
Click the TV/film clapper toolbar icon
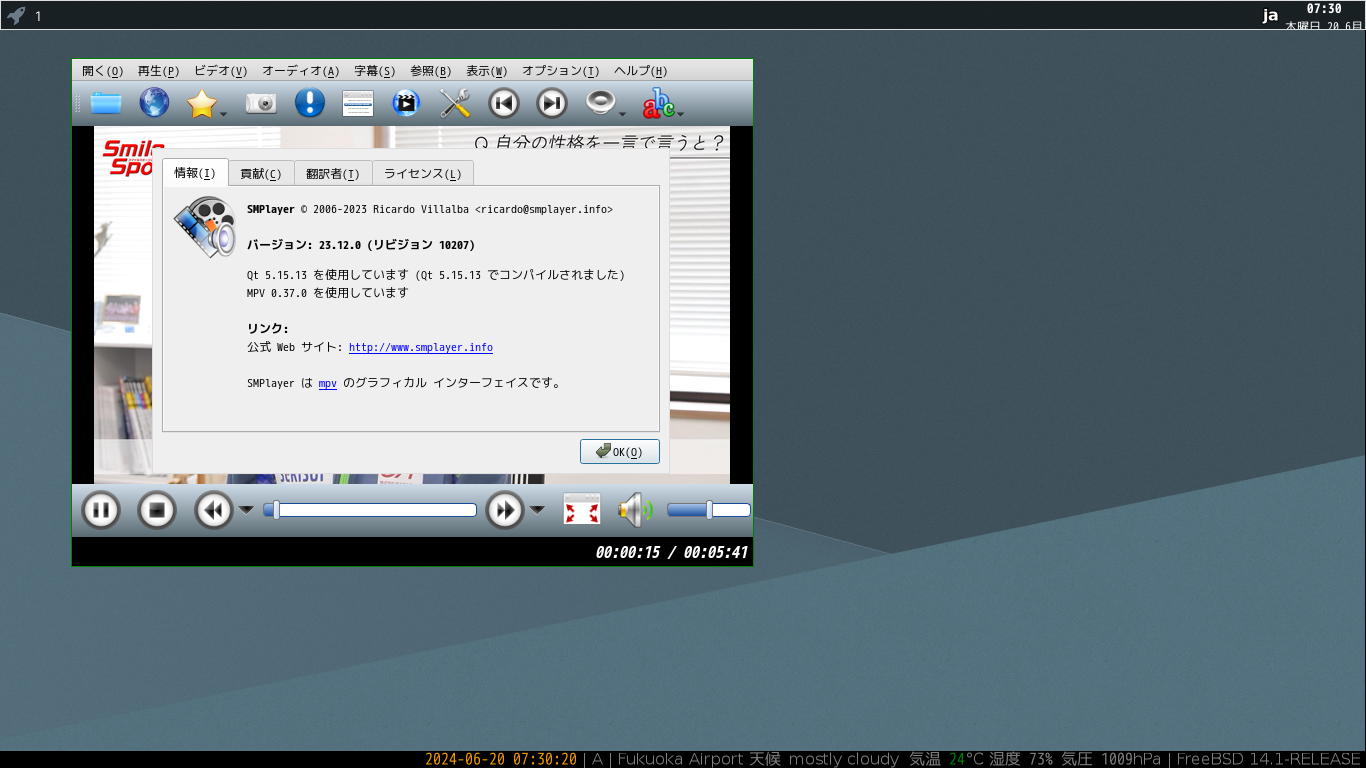[x=406, y=103]
